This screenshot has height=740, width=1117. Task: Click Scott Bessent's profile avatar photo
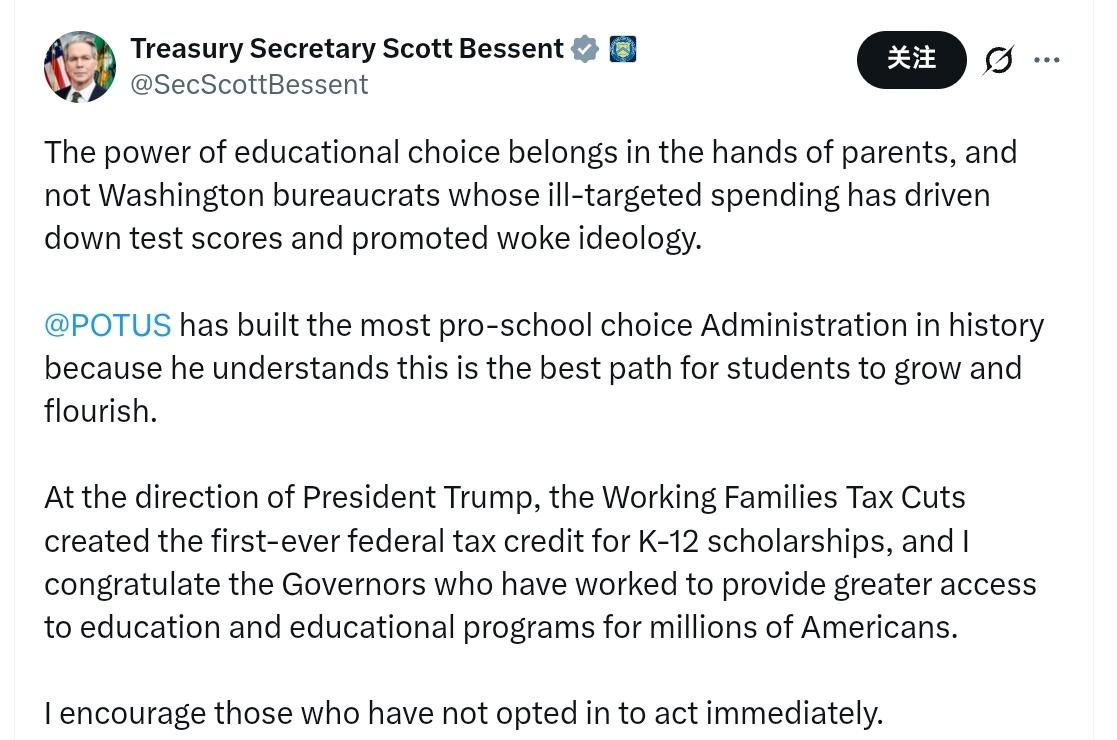(79, 66)
